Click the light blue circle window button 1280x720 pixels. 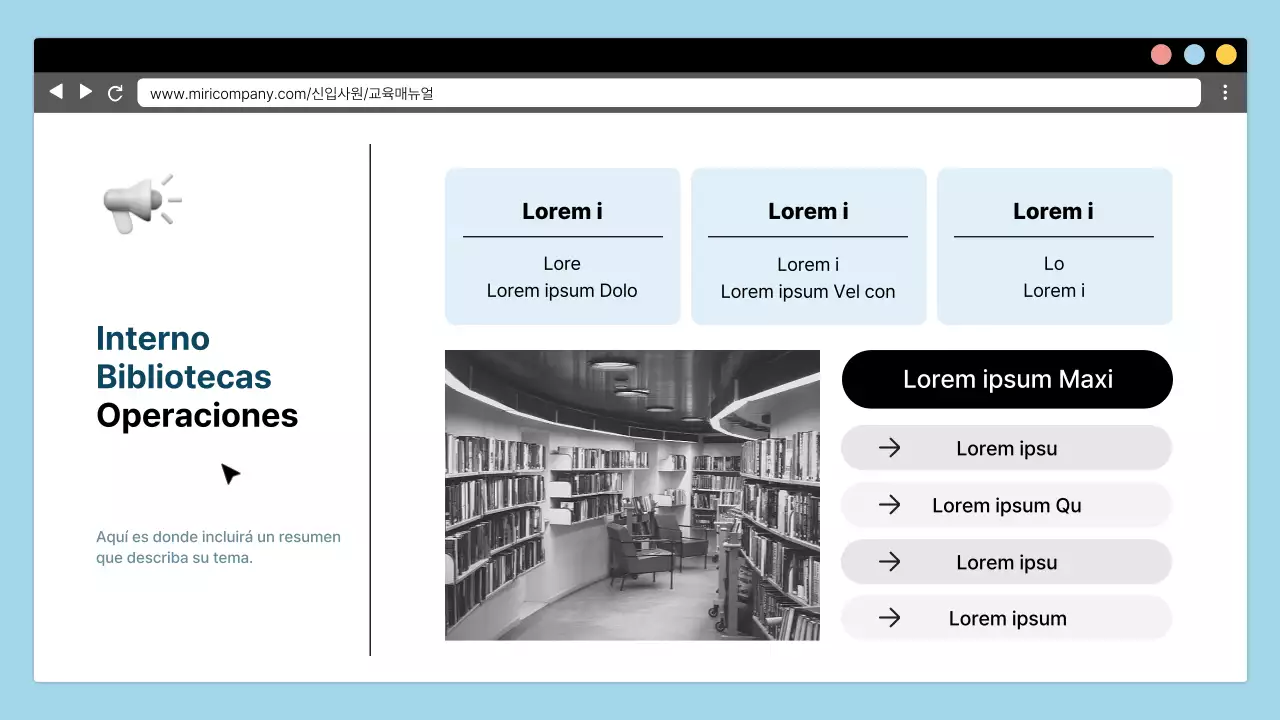click(x=1194, y=55)
